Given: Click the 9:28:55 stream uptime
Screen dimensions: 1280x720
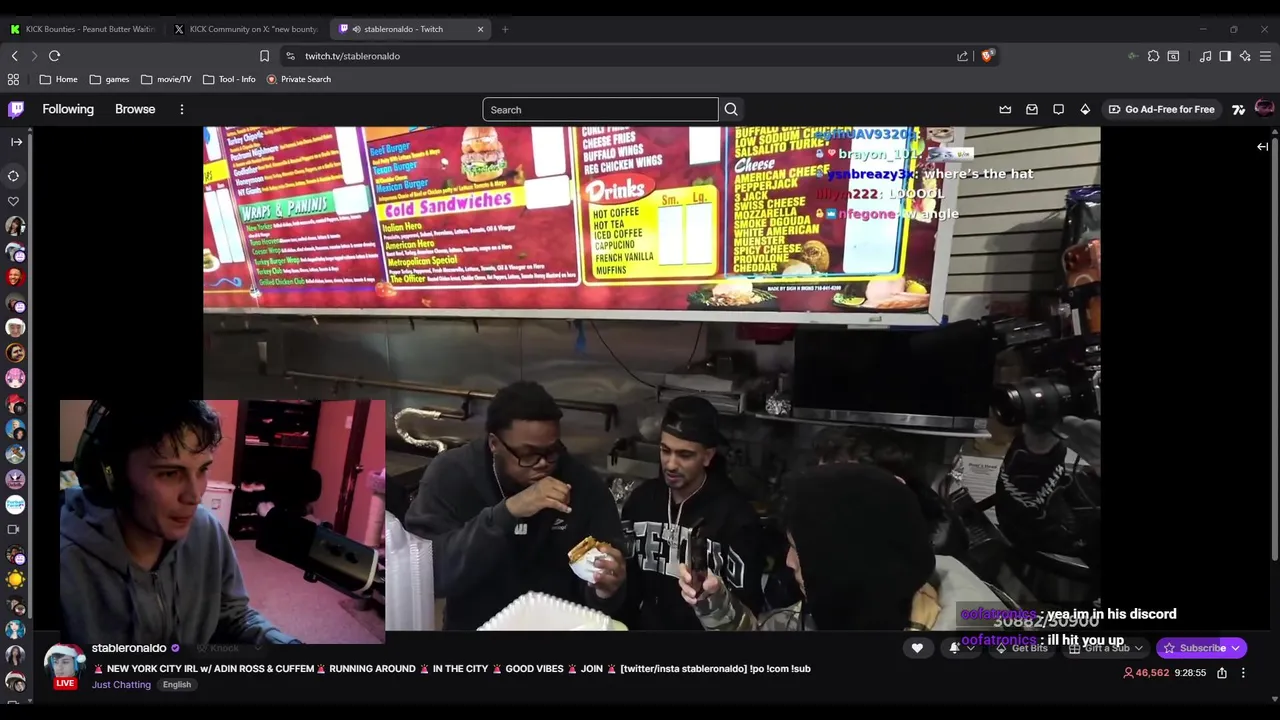Looking at the screenshot, I should (1190, 673).
